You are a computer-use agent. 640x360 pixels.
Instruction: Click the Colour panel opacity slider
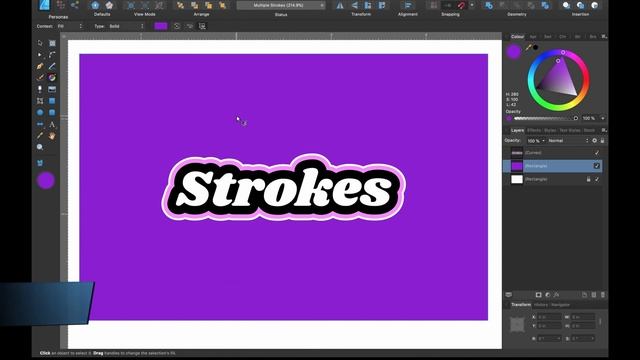click(546, 118)
